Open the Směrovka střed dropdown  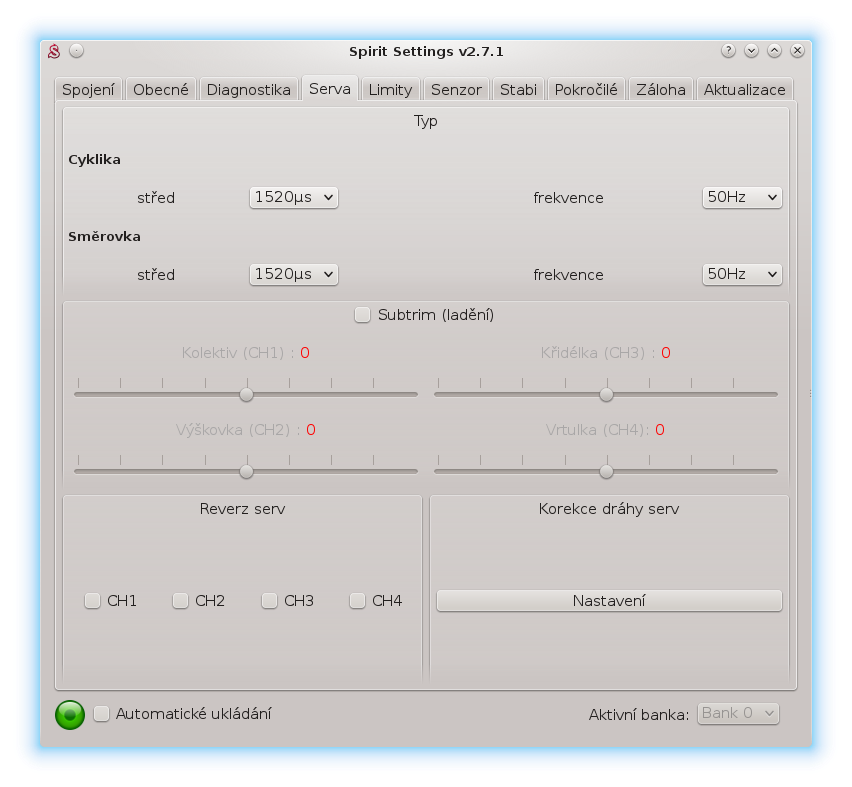tap(293, 274)
